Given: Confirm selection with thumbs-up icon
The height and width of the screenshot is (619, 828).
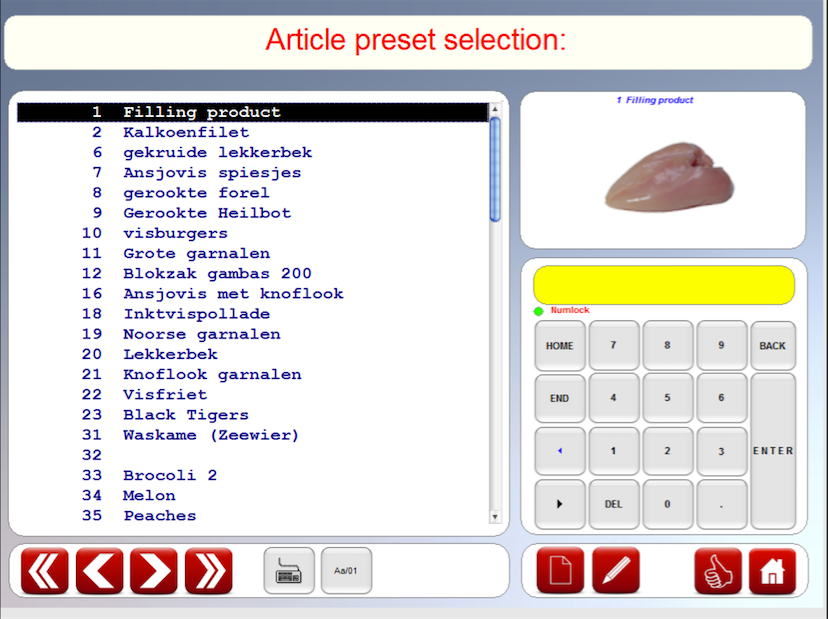Looking at the screenshot, I should tap(718, 571).
